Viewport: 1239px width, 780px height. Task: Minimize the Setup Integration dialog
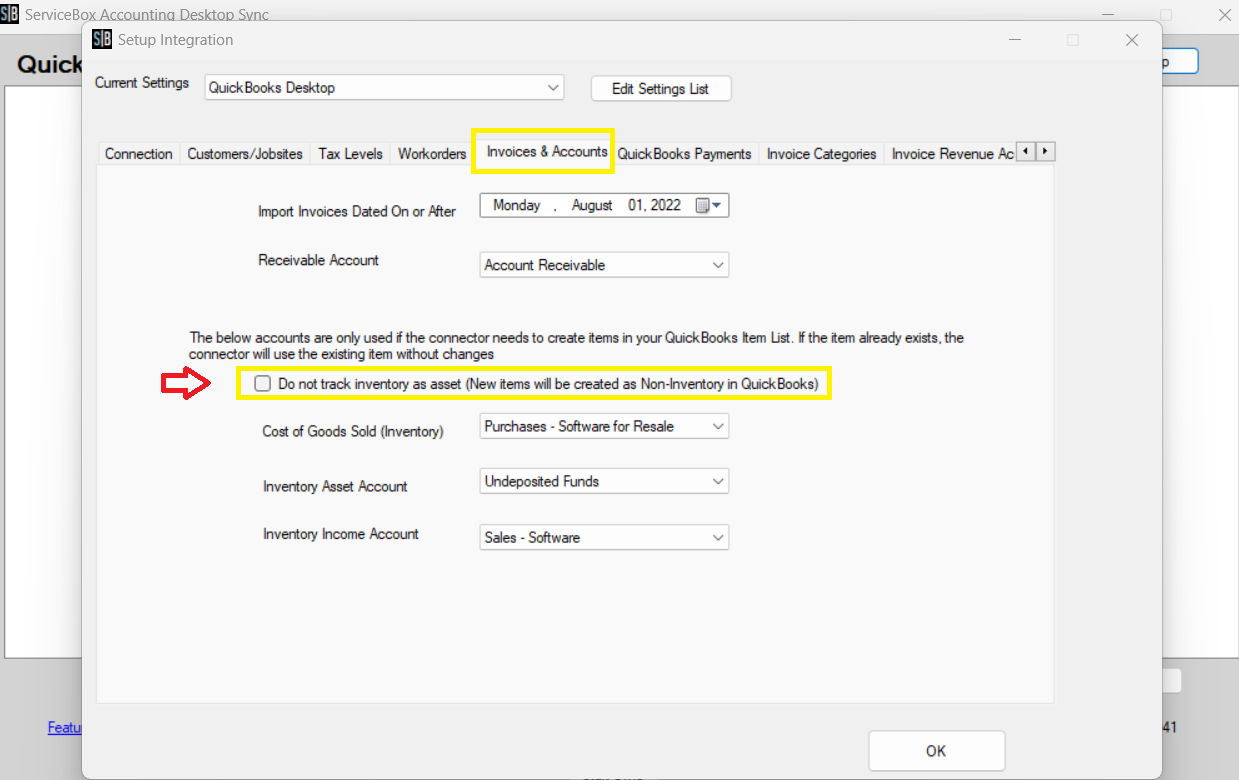[x=1014, y=40]
